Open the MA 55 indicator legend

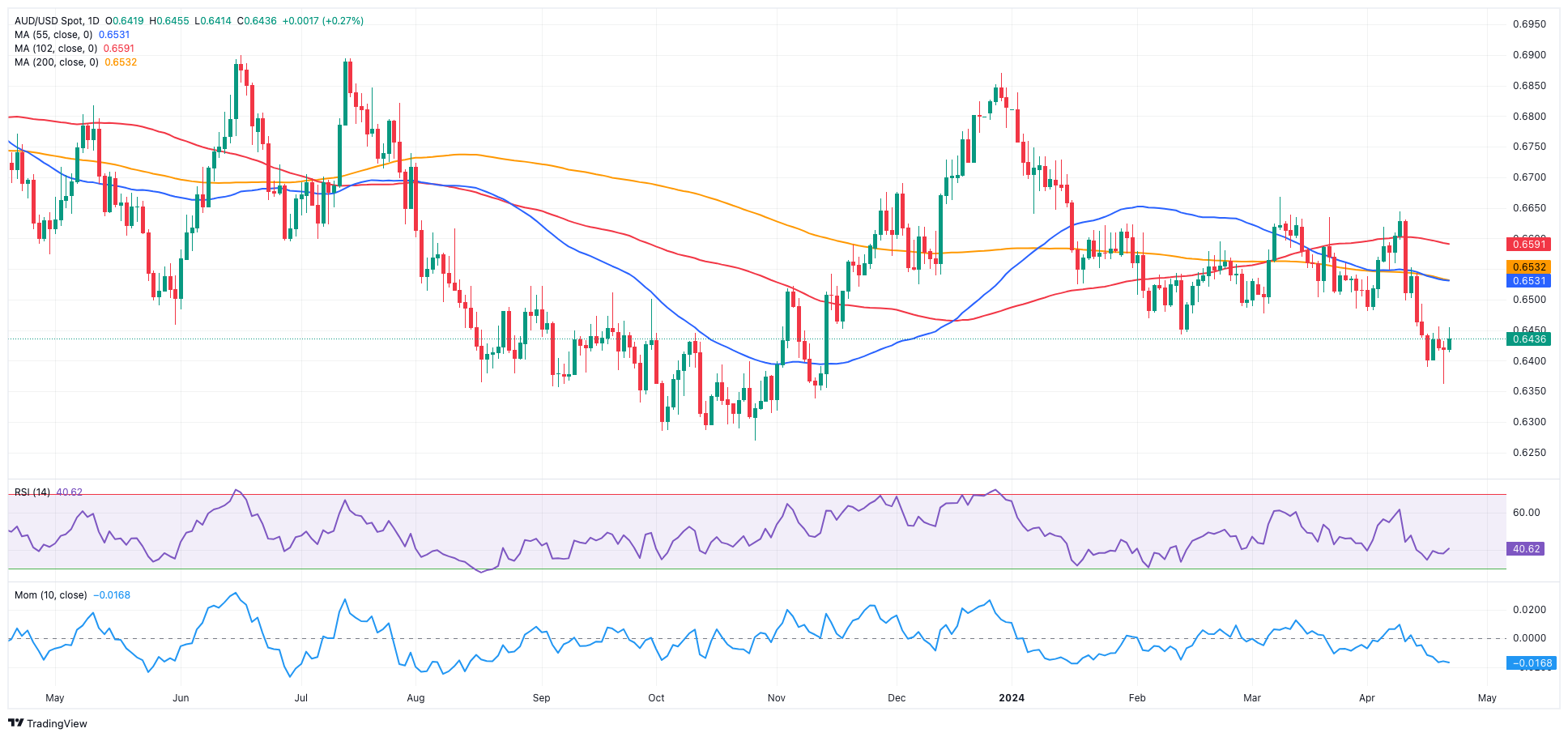(53, 35)
